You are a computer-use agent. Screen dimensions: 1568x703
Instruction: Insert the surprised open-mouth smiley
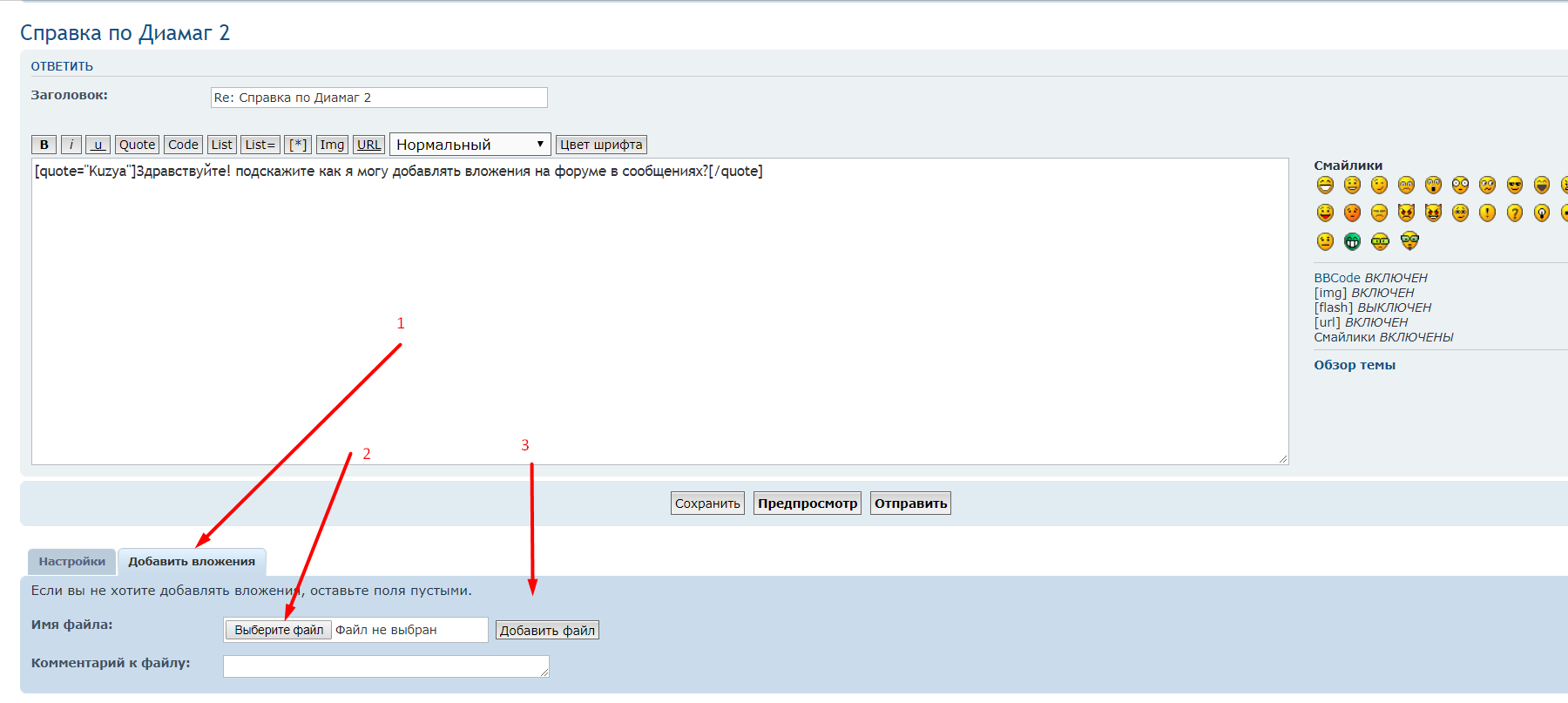point(1433,185)
